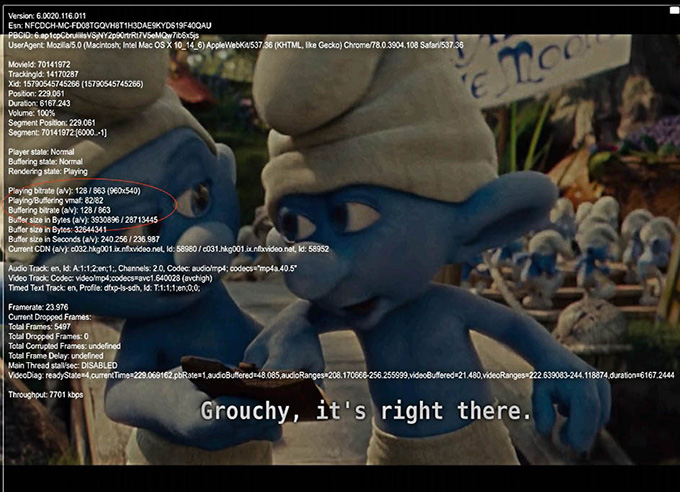Image resolution: width=680 pixels, height=492 pixels.
Task: Click the Rendering state: Playing line
Action: point(48,171)
